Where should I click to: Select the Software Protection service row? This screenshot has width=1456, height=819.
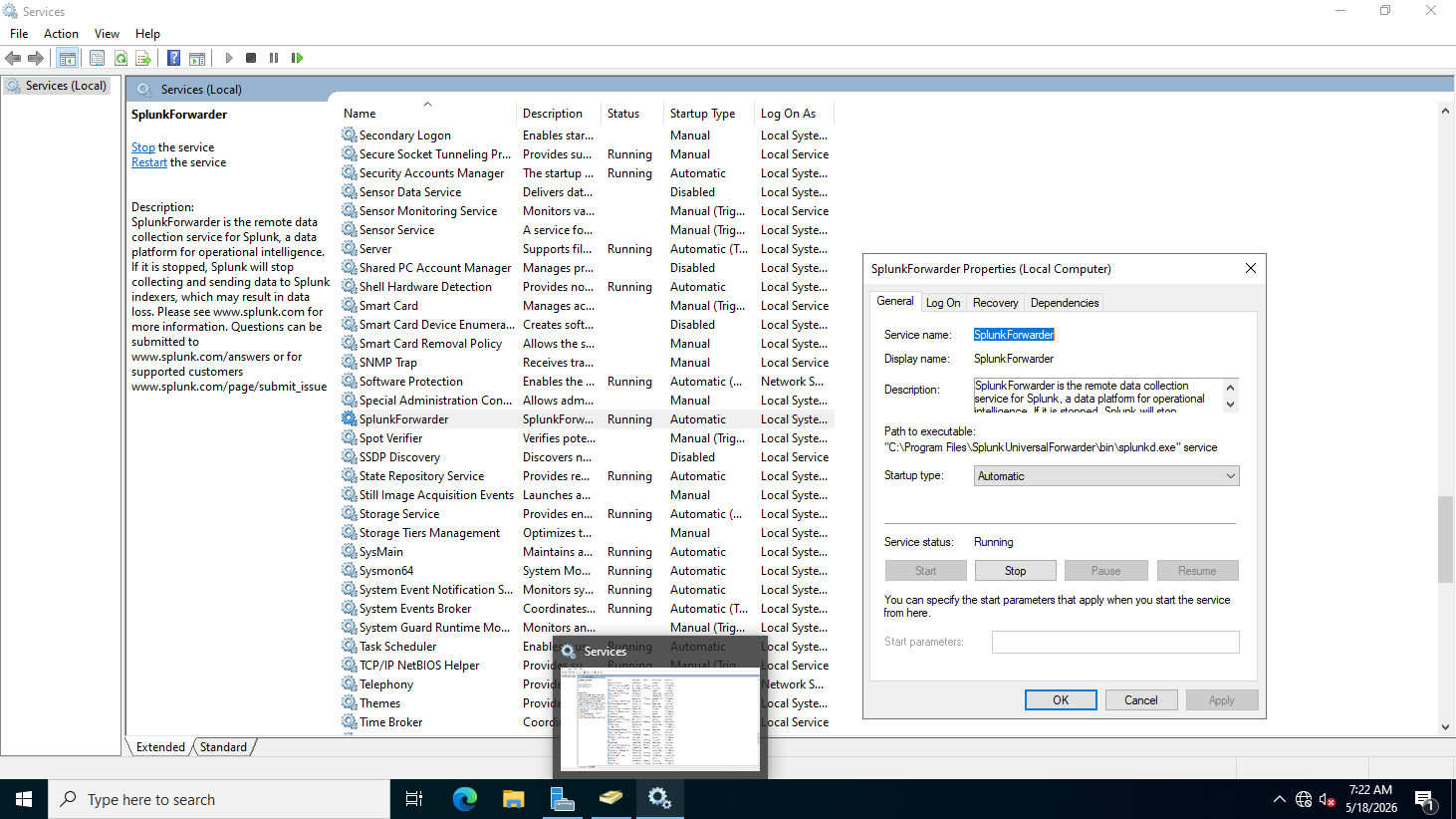(587, 382)
